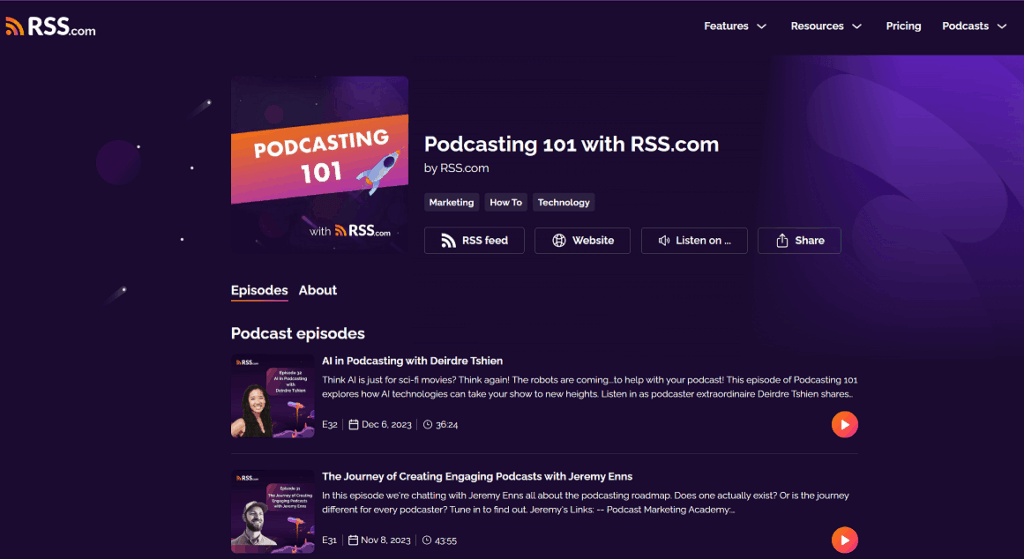1024x559 pixels.
Task: Click the AI in Podcasting episode thumbnail
Action: pos(273,396)
